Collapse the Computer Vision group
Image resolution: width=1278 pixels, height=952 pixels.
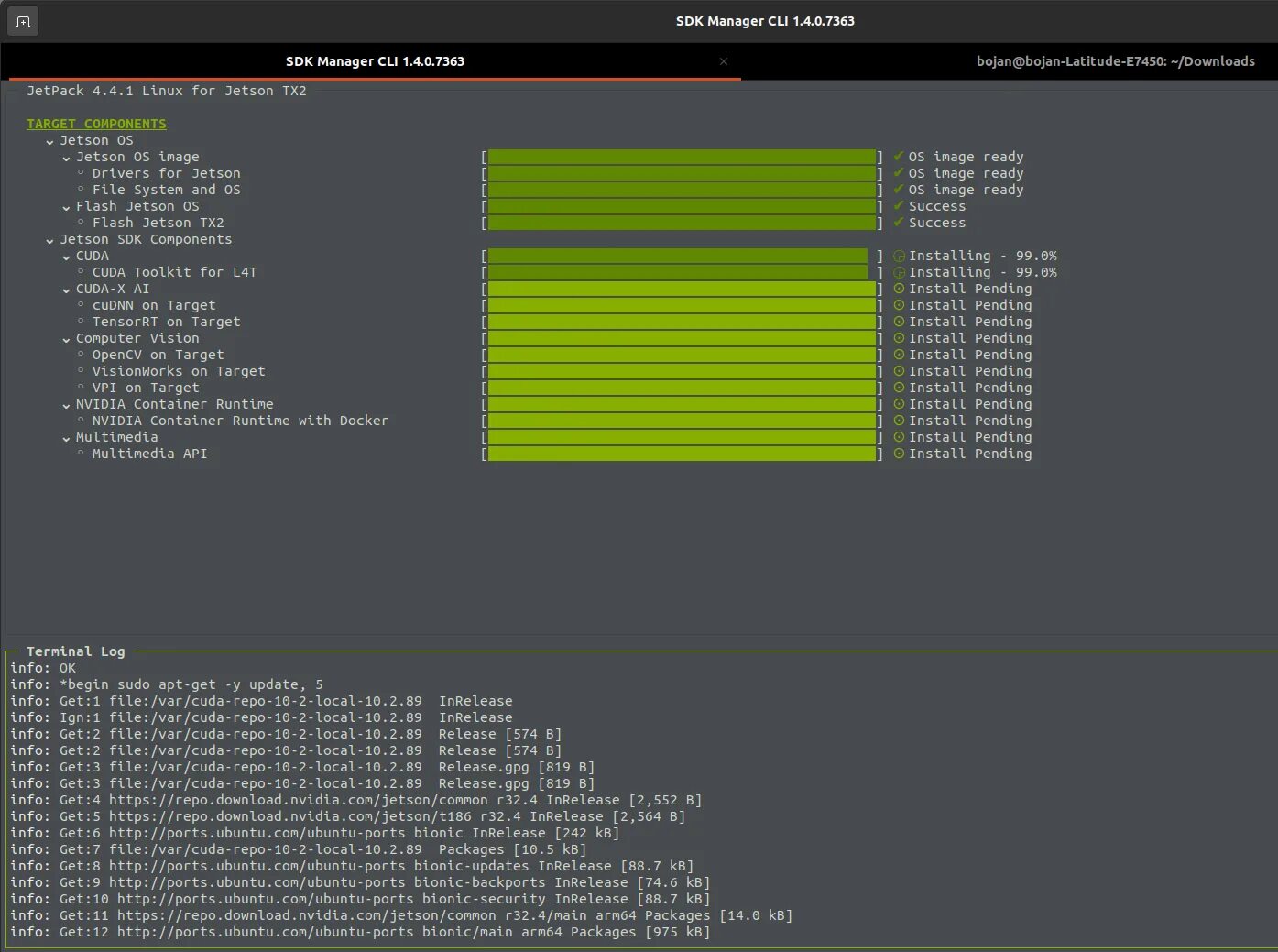pyautogui.click(x=66, y=339)
